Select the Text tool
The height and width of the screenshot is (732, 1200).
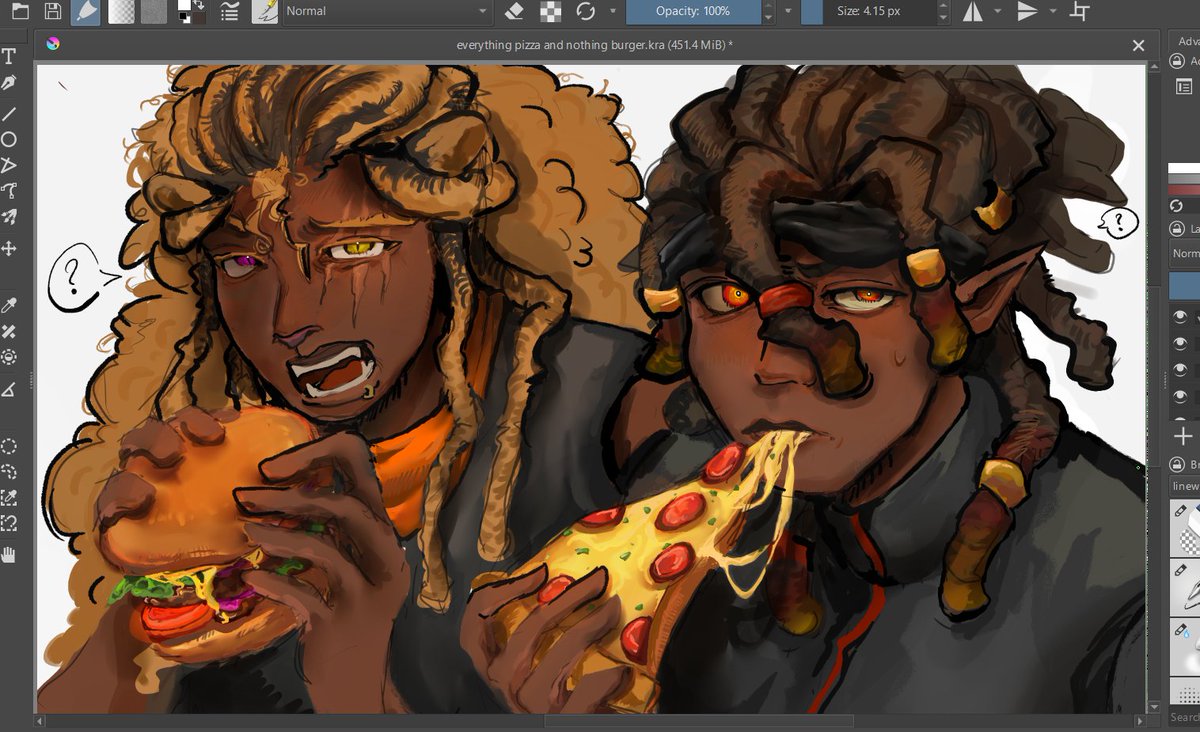click(10, 57)
